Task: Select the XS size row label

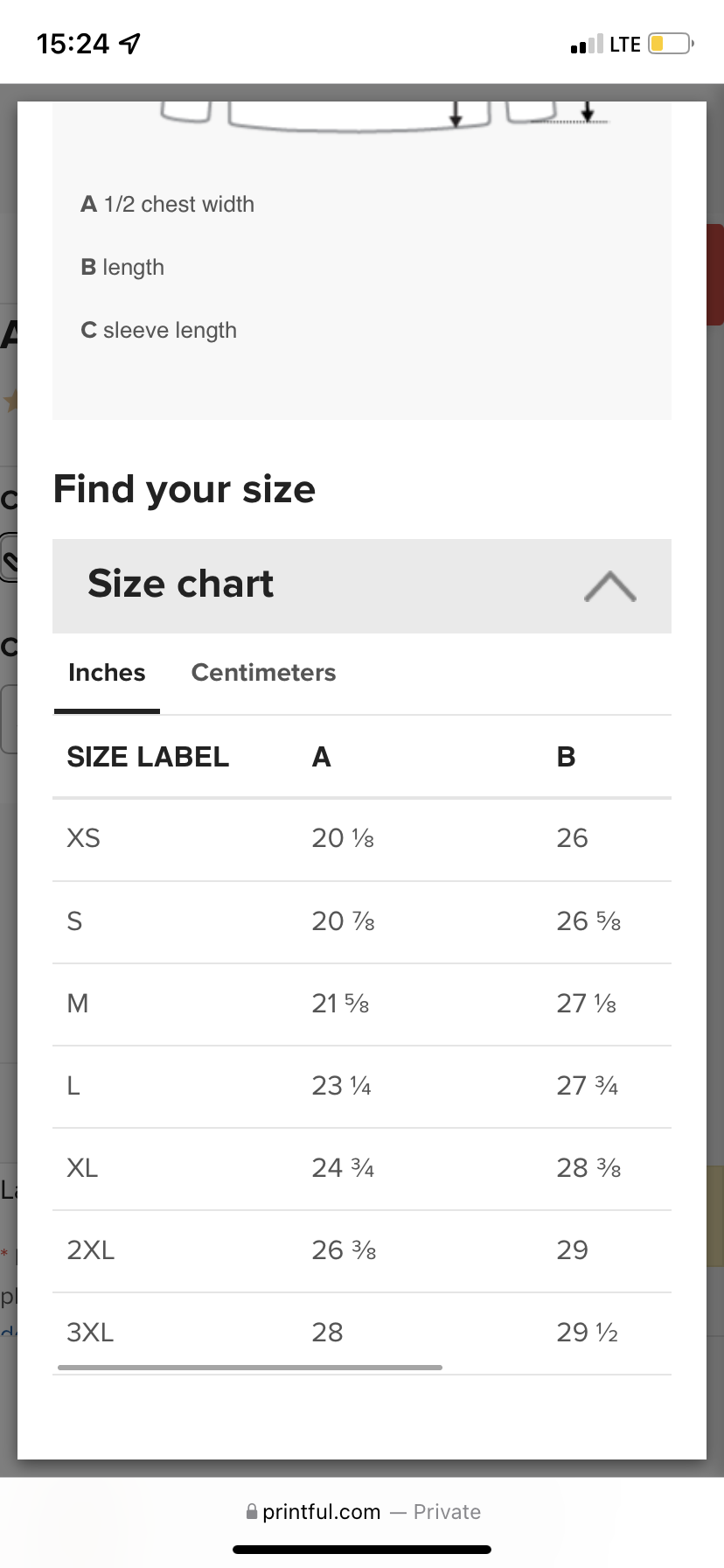Action: tap(84, 838)
